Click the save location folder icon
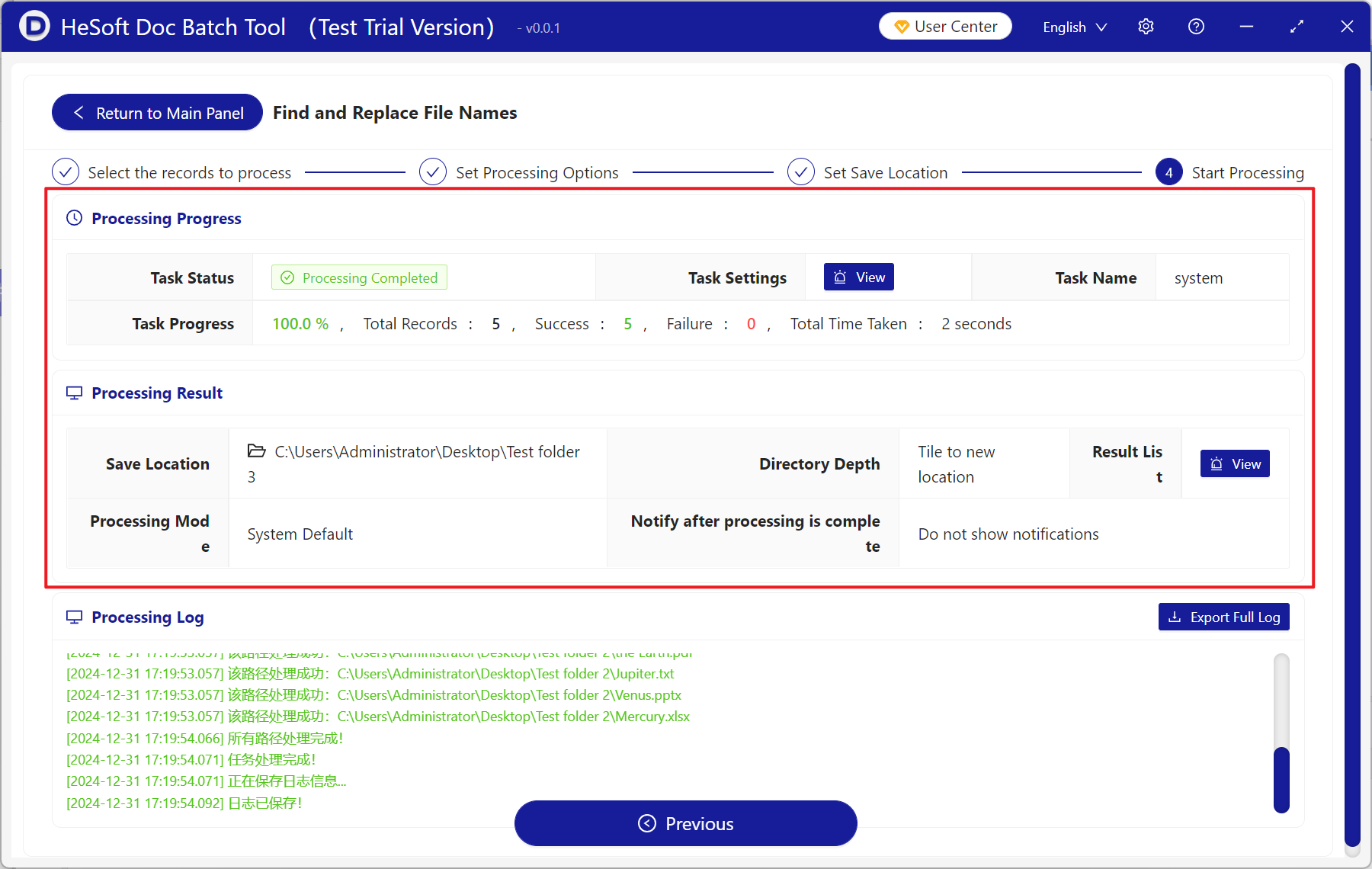The width and height of the screenshot is (1372, 869). 256,451
